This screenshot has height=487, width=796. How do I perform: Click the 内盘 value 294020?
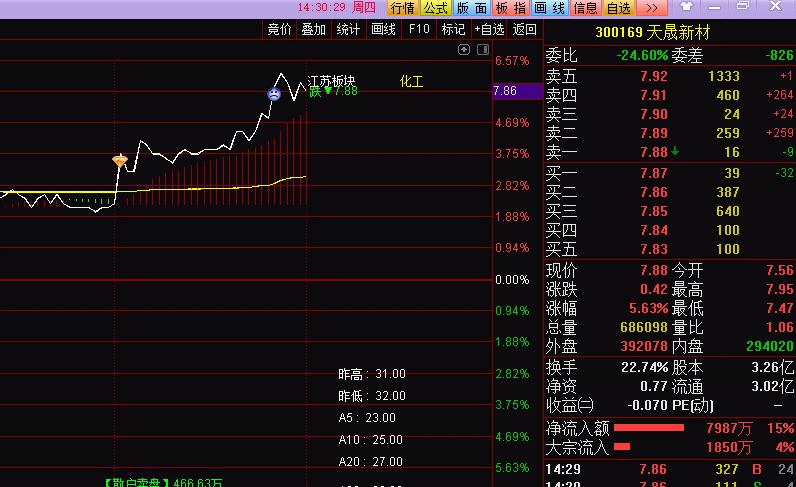pyautogui.click(x=770, y=346)
